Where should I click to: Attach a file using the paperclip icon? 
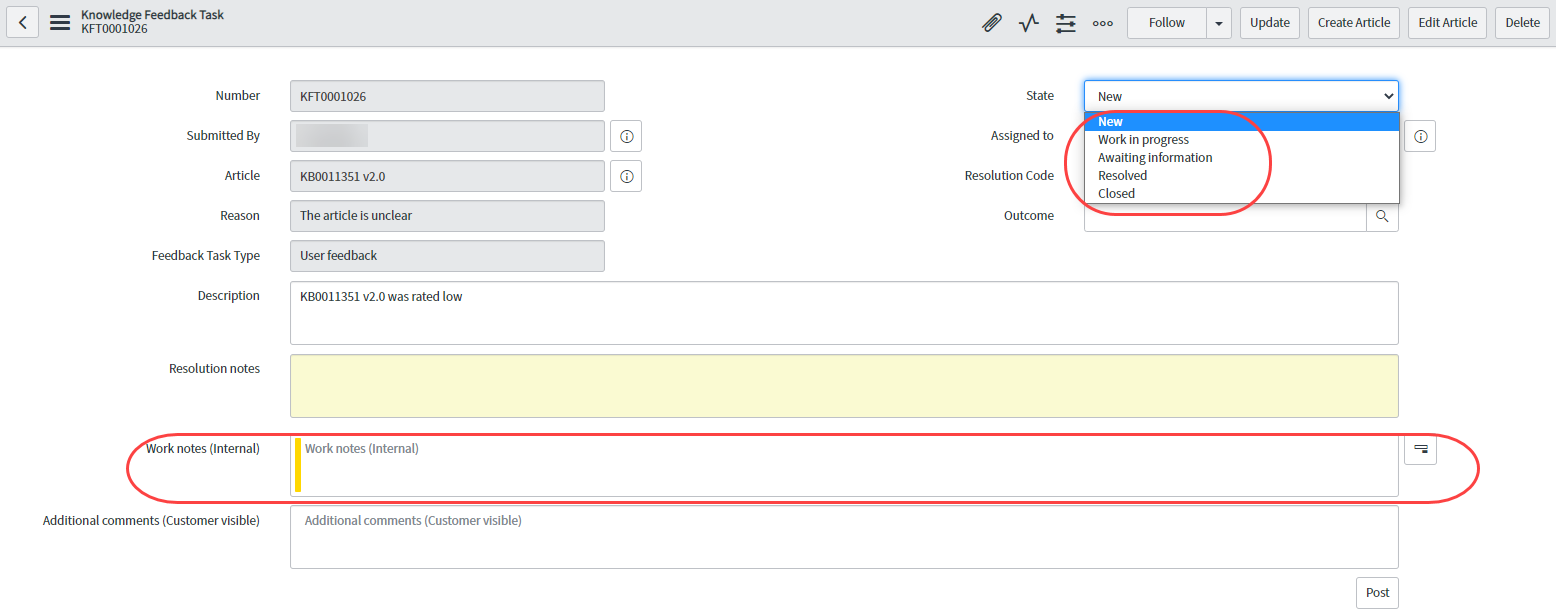pos(992,22)
